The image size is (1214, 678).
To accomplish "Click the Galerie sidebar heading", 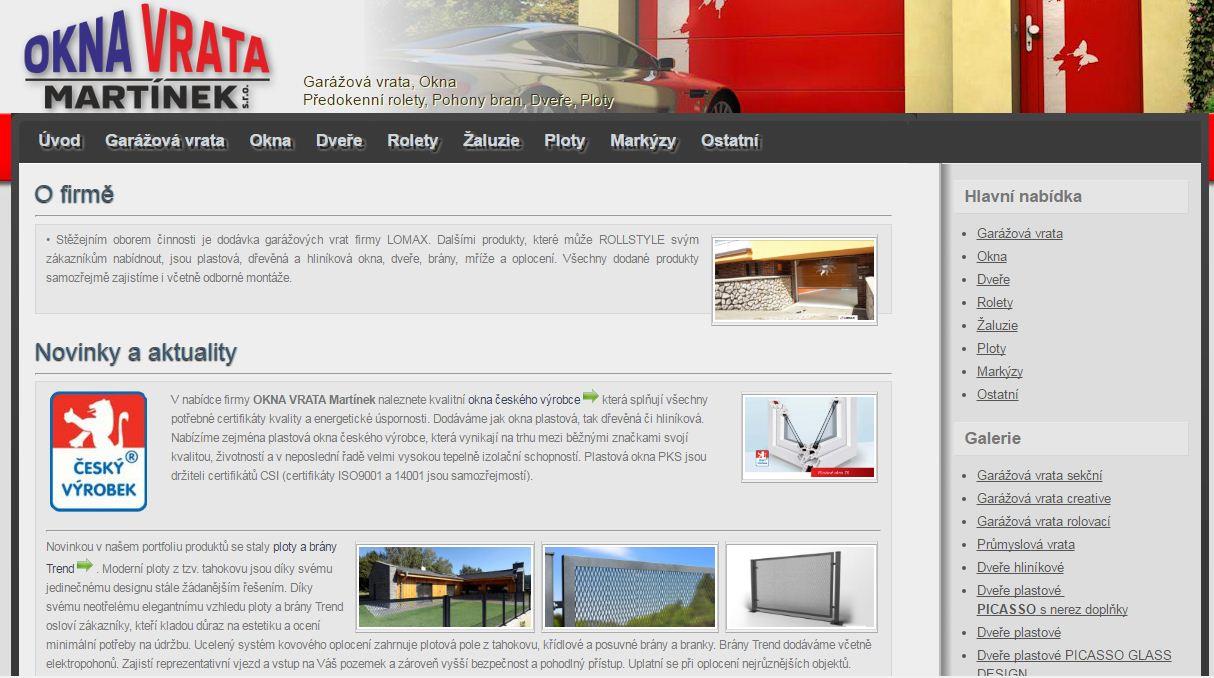I will coord(993,439).
